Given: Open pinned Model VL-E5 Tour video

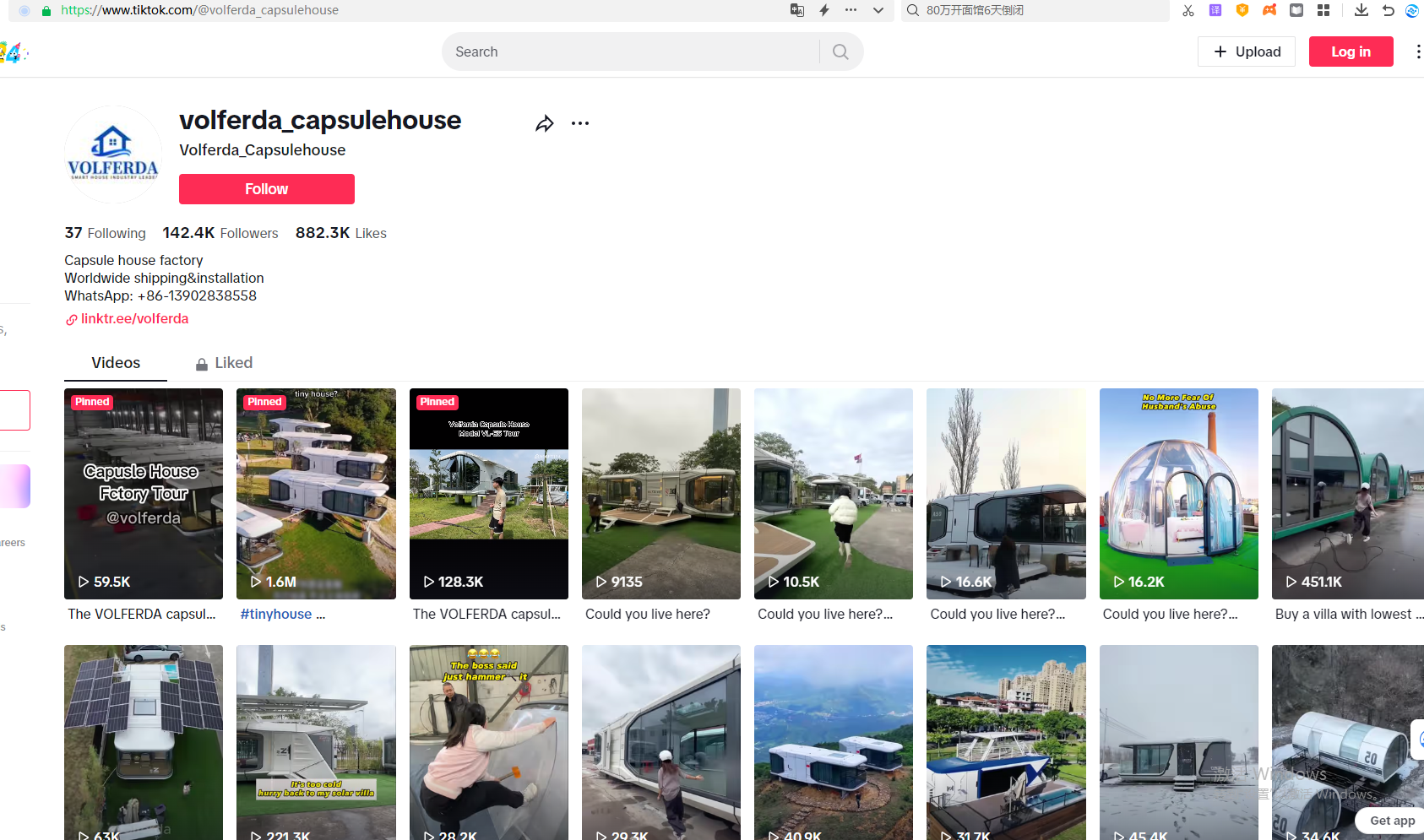Looking at the screenshot, I should [x=489, y=494].
